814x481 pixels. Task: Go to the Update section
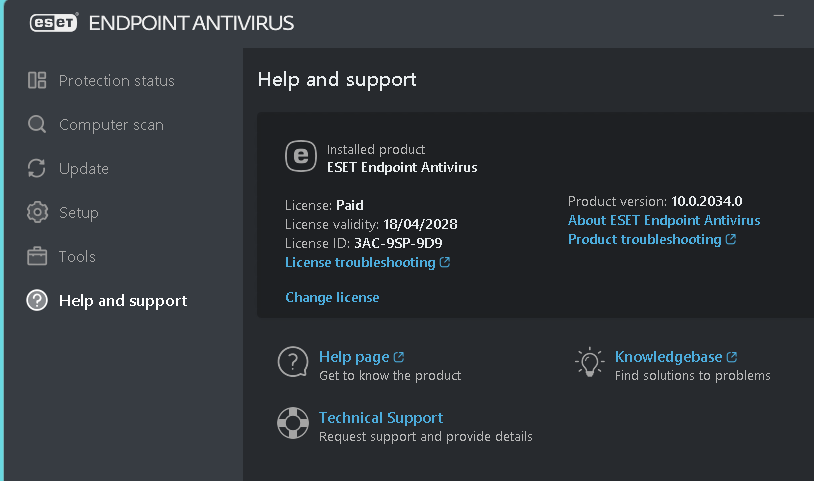(x=84, y=169)
